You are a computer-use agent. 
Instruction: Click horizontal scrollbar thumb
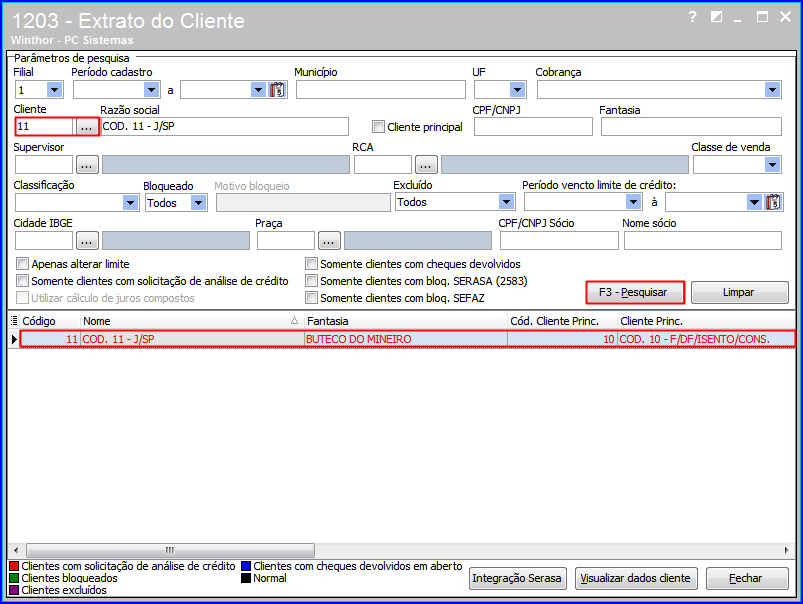(x=170, y=550)
